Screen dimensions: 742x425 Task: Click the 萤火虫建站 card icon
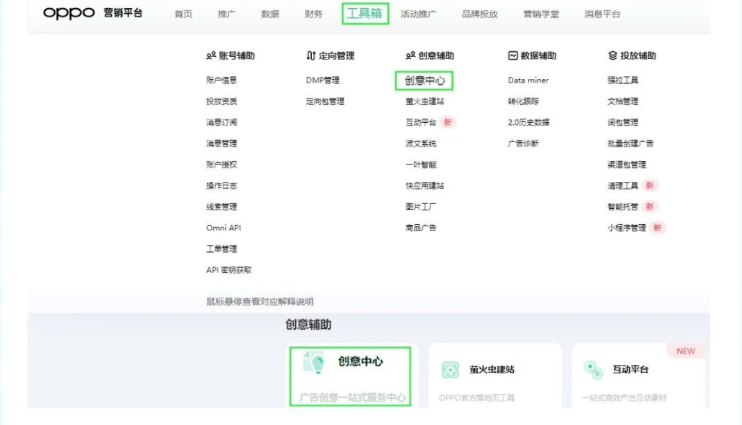(450, 370)
